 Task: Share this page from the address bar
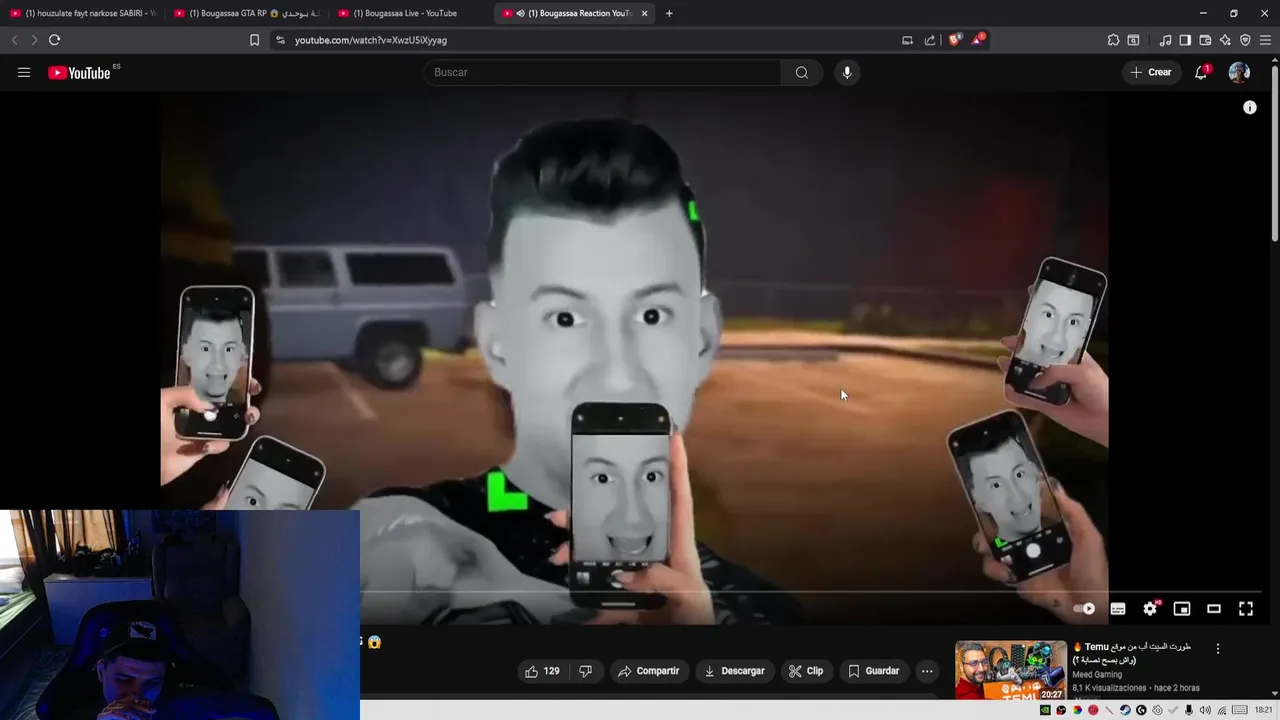tap(930, 40)
